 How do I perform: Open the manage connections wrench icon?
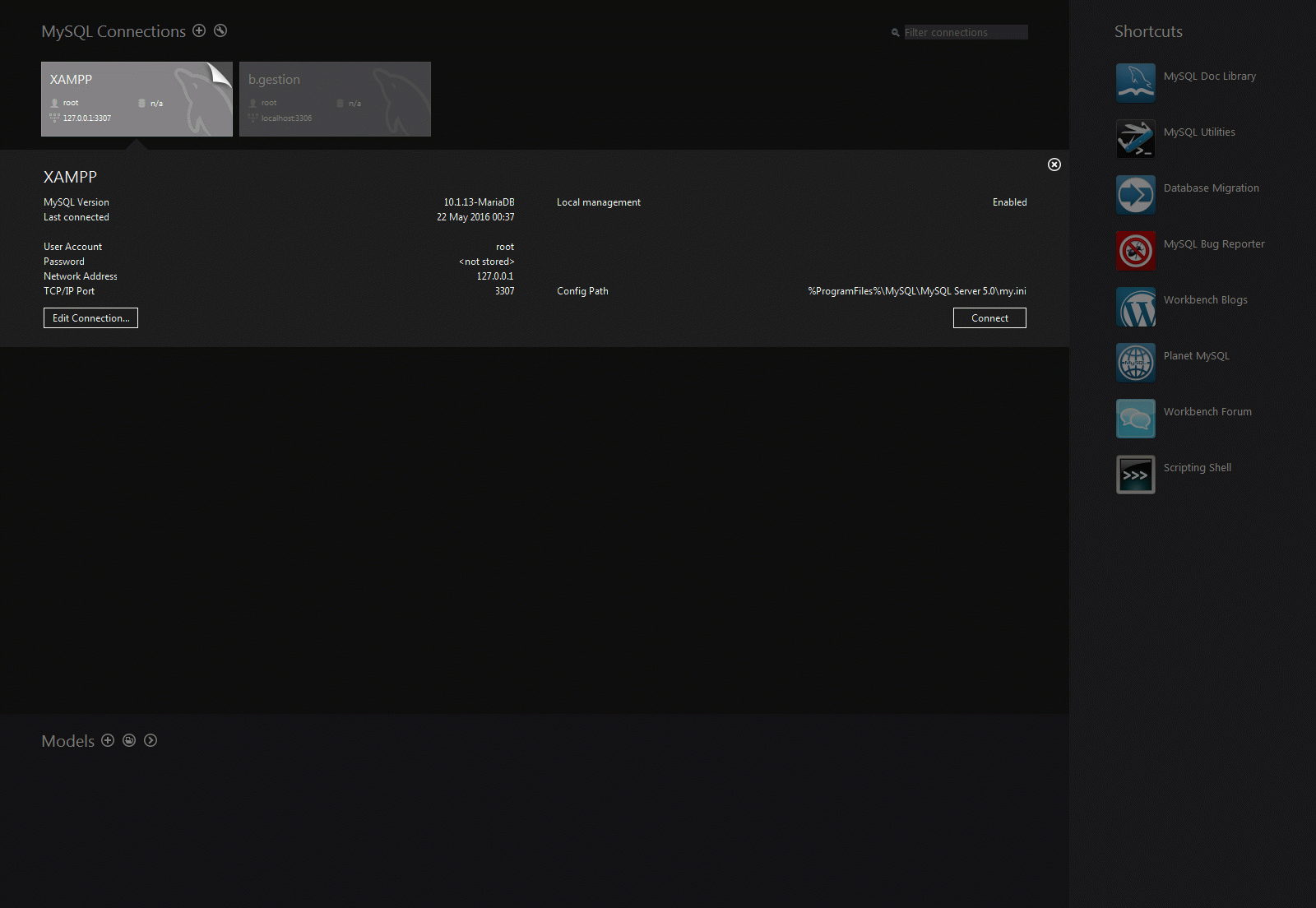[220, 30]
